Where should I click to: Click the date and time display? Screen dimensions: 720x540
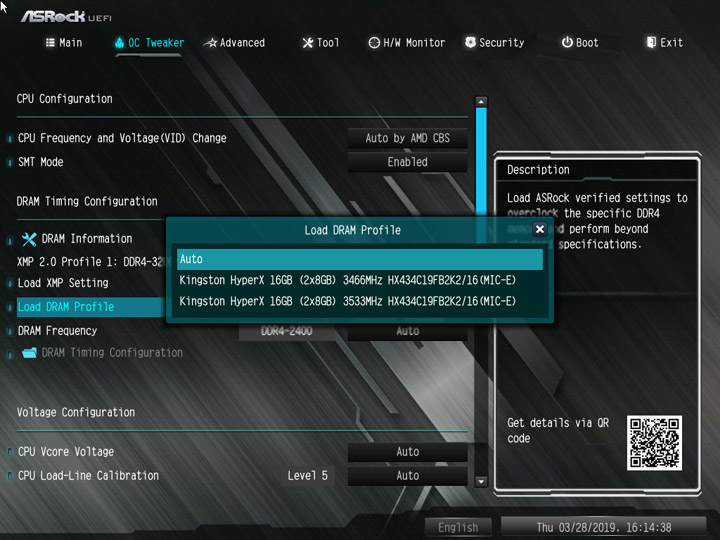pyautogui.click(x=604, y=527)
